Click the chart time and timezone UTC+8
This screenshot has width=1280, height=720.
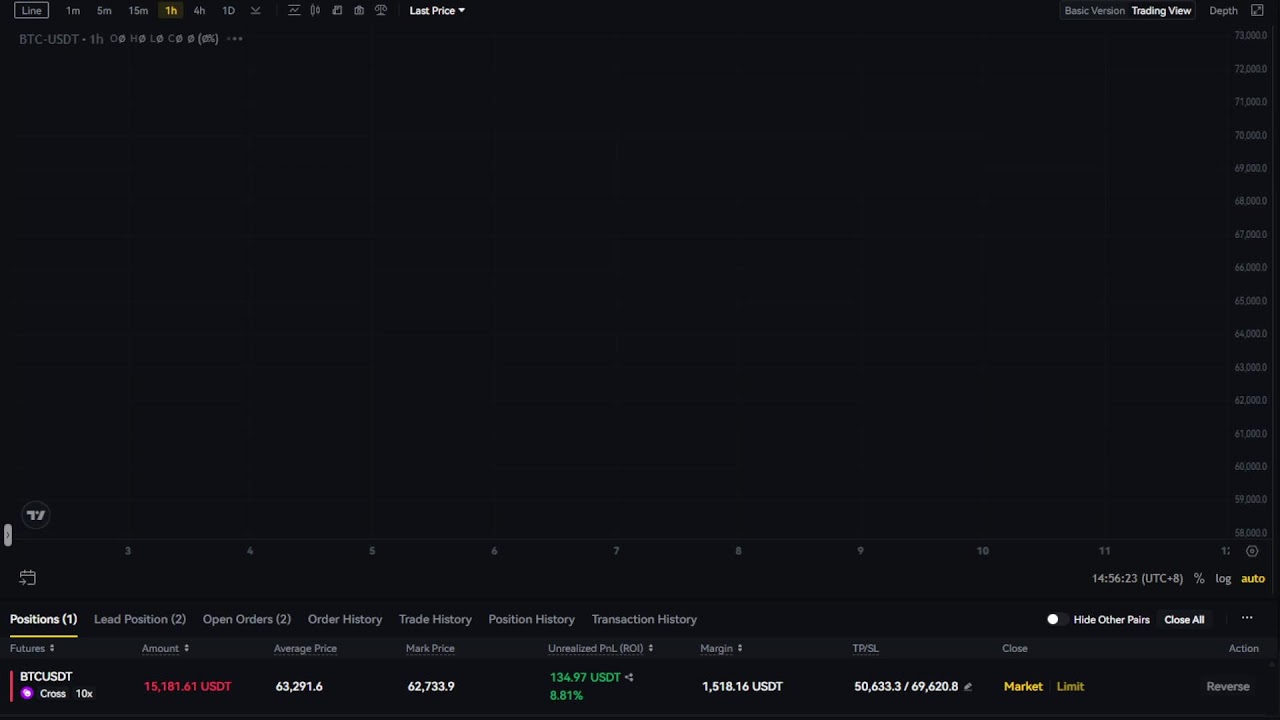tap(1137, 578)
